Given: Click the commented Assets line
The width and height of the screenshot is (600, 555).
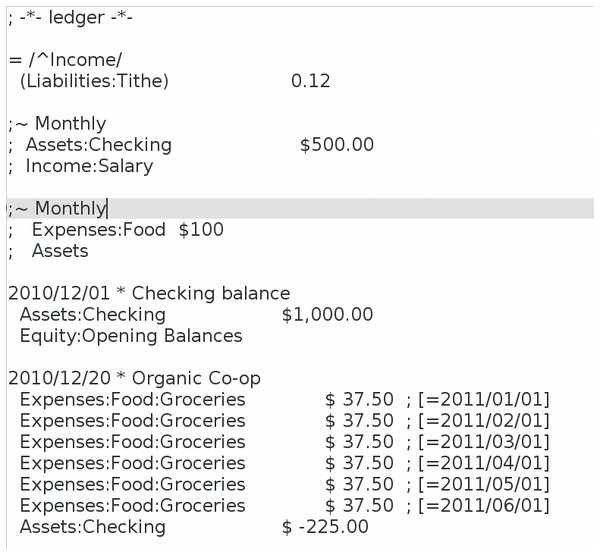Looking at the screenshot, I should pyautogui.click(x=49, y=251).
